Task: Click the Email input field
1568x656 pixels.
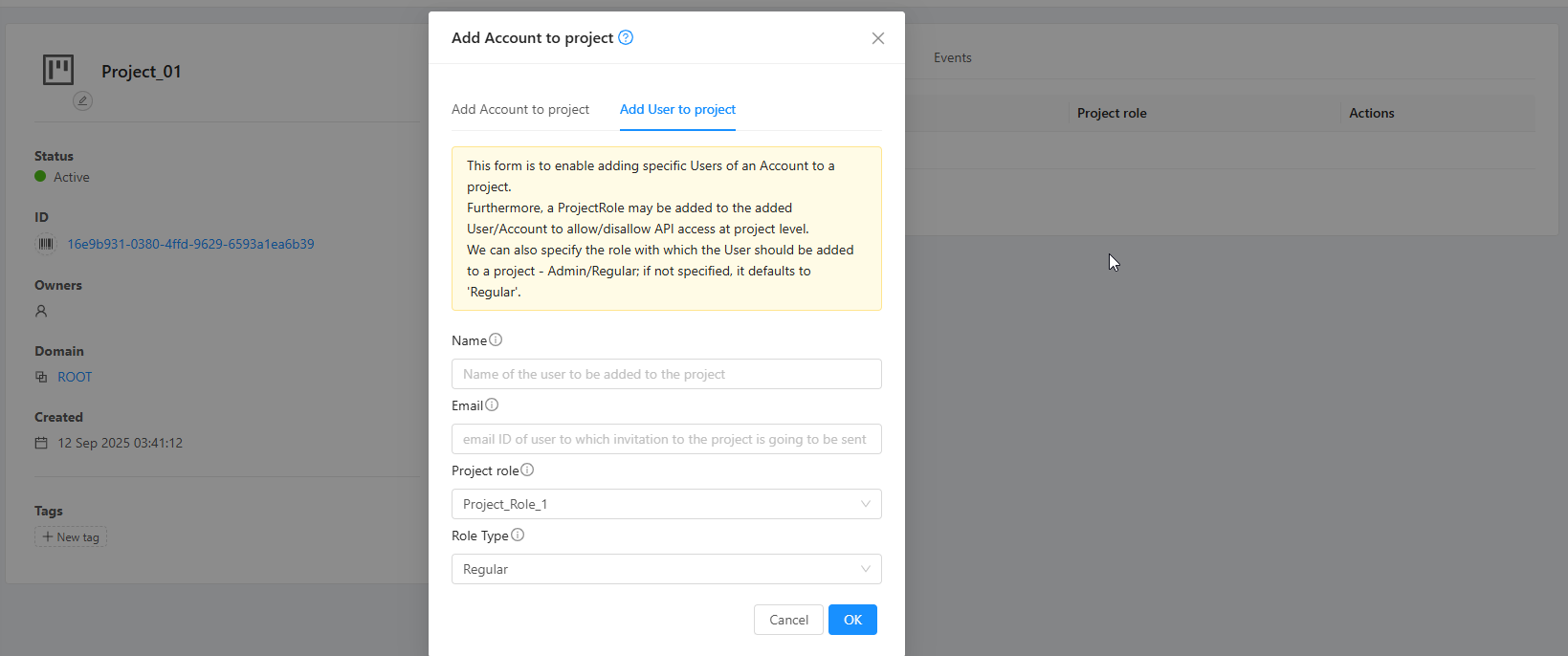Action: point(666,439)
